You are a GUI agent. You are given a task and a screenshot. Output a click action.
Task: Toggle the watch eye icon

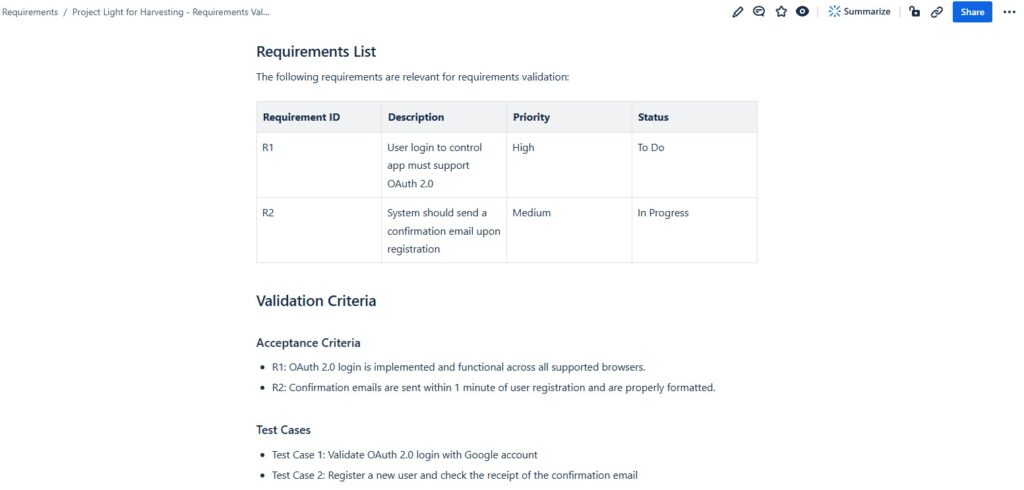pos(802,12)
